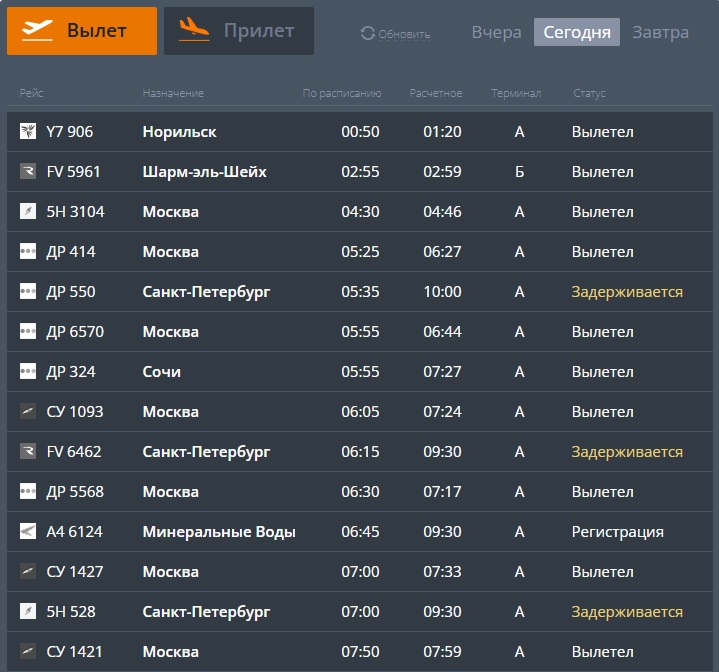The image size is (719, 672).
Task: Click airline logo for flight A4 6124
Action: [28, 531]
